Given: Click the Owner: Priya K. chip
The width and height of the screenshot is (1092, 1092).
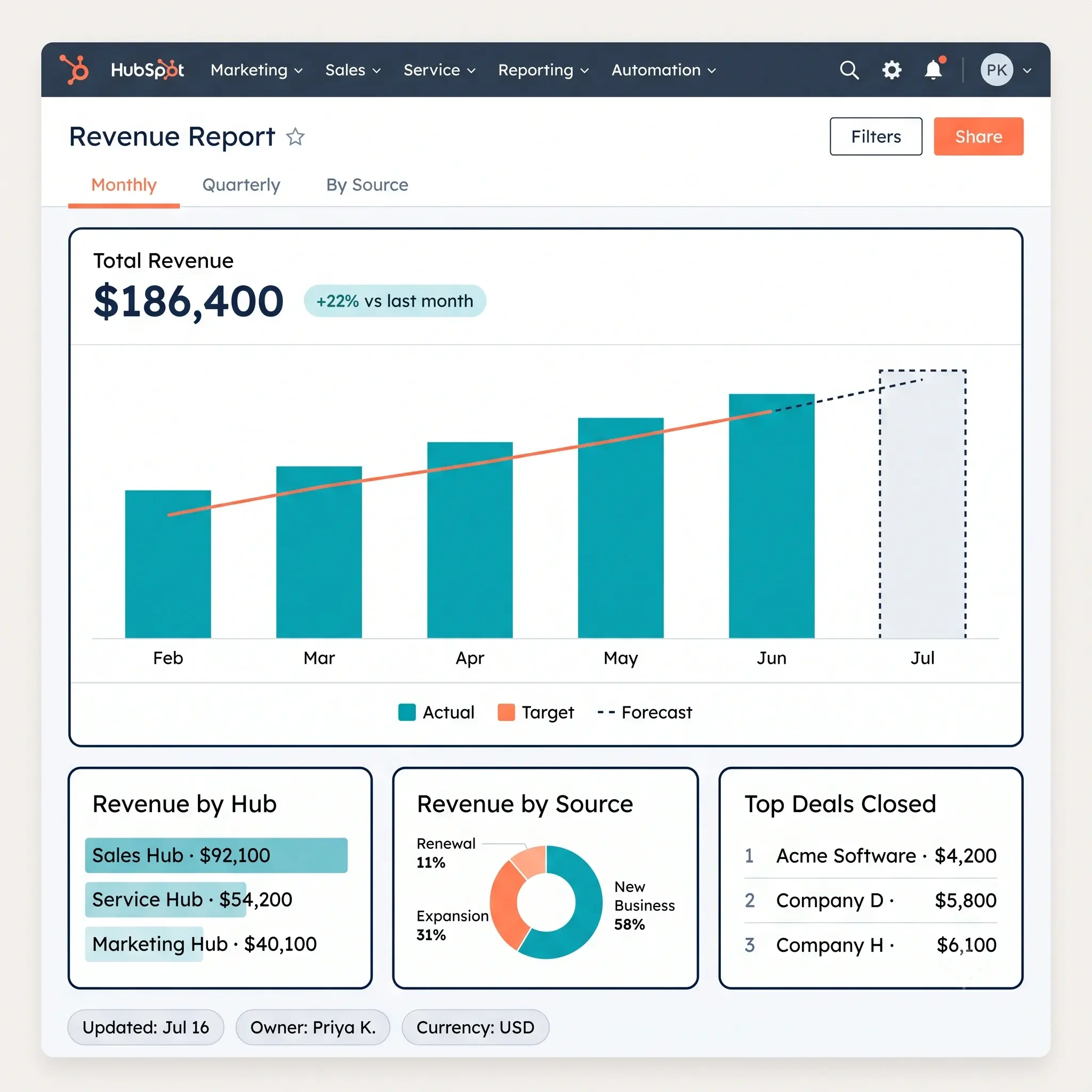Looking at the screenshot, I should point(312,1027).
